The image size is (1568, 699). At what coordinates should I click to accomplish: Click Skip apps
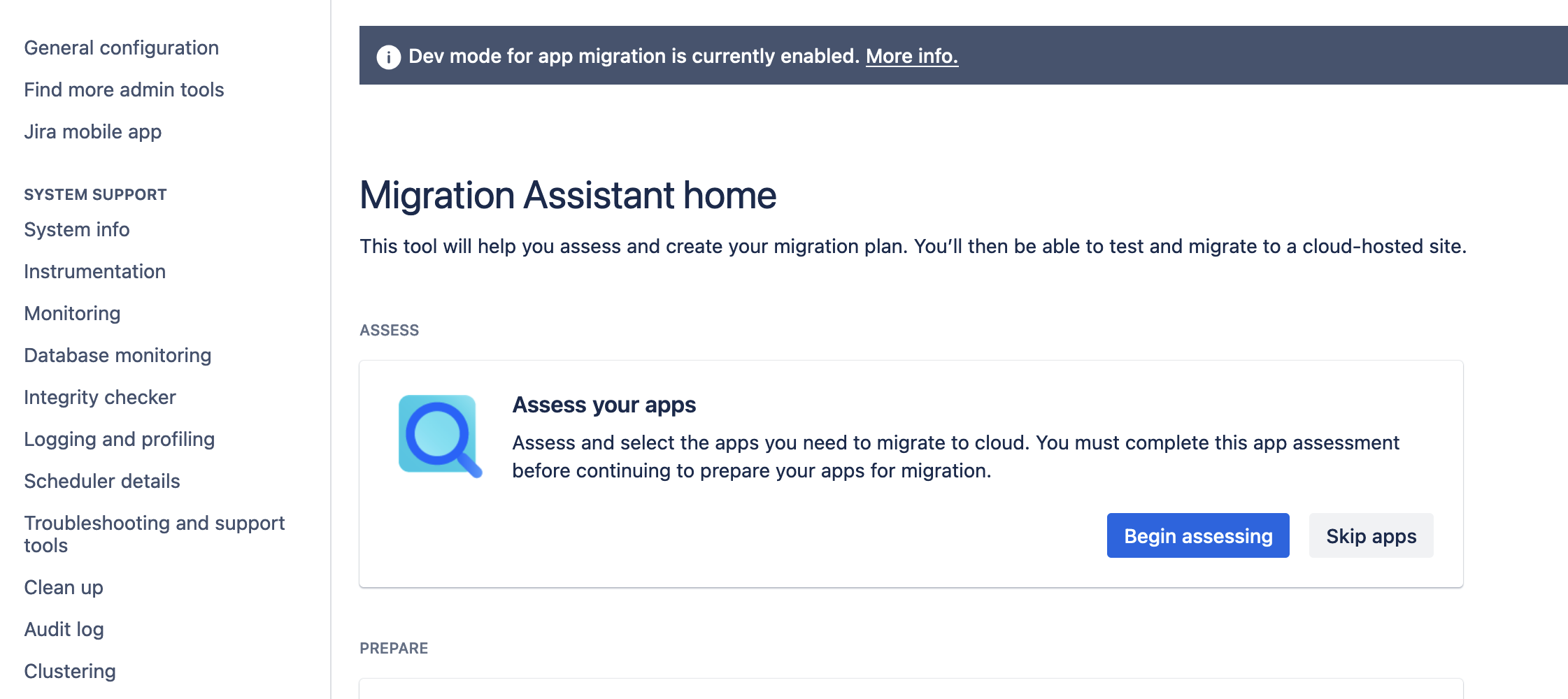tap(1370, 535)
